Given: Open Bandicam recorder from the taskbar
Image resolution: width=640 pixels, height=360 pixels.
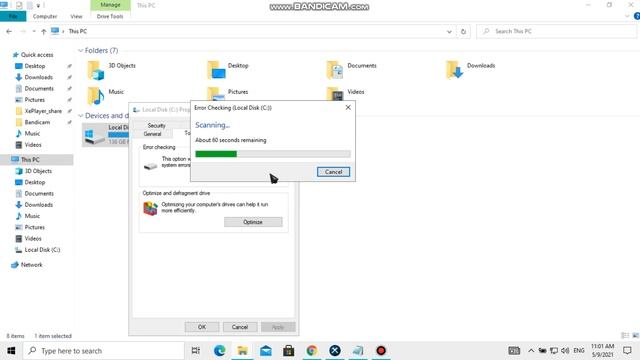Looking at the screenshot, I should 381,351.
